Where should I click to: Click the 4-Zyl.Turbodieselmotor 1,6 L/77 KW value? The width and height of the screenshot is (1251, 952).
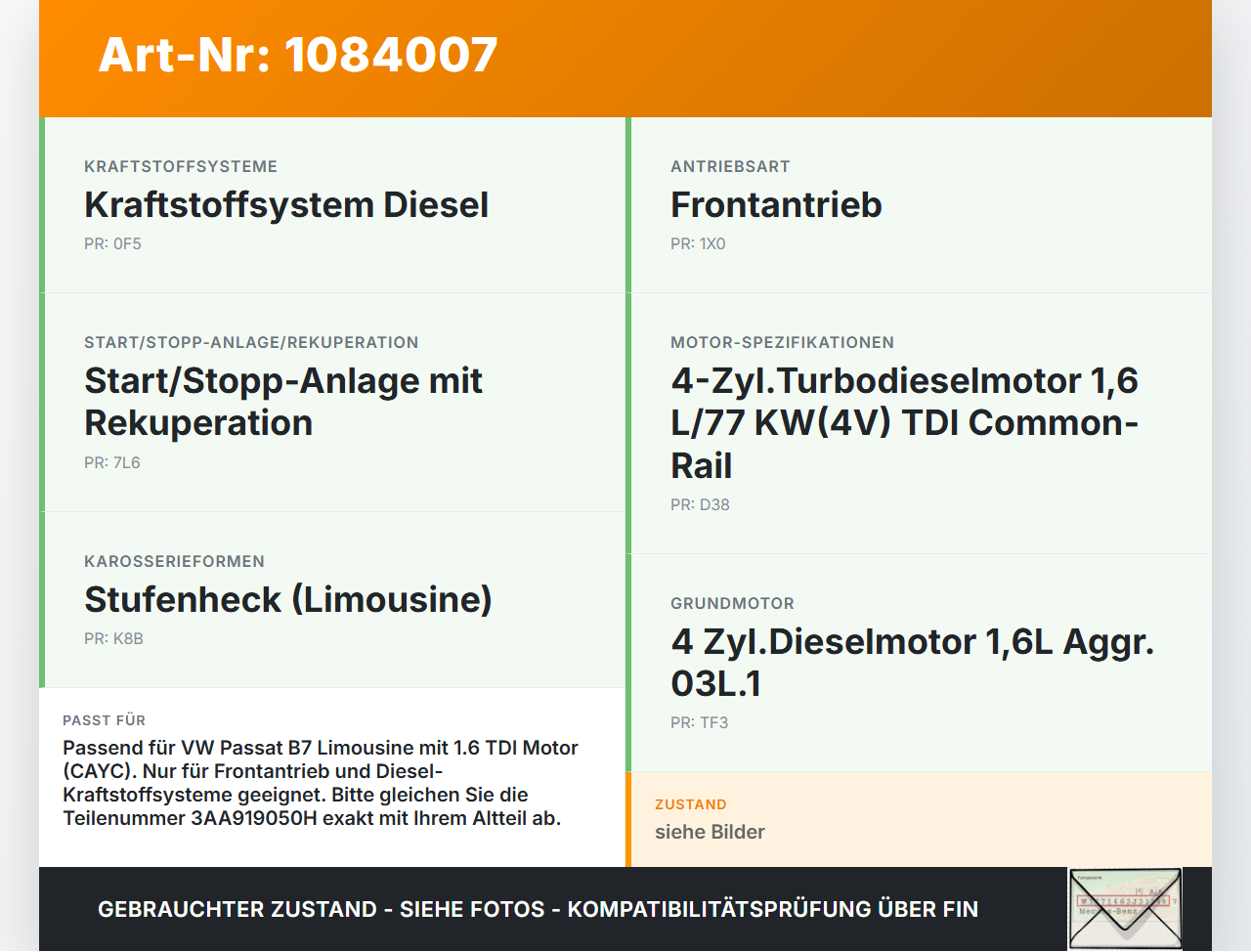click(x=905, y=422)
